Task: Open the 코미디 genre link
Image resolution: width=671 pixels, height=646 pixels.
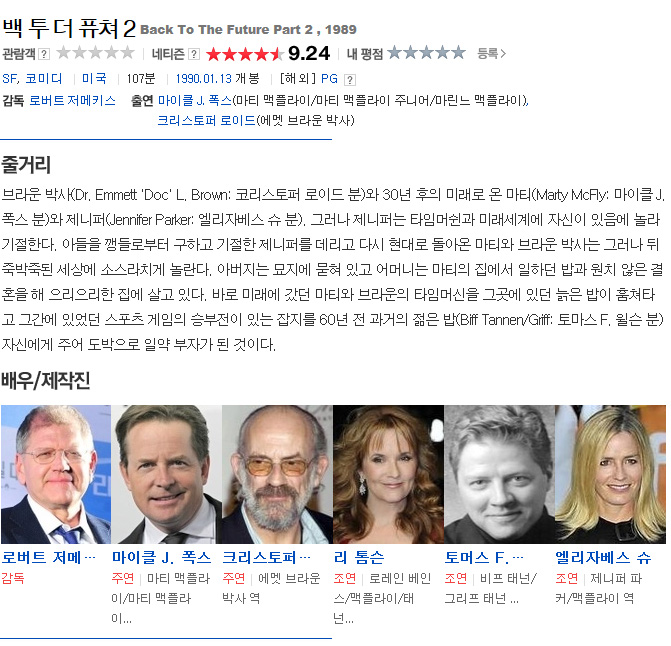Action: [44, 79]
